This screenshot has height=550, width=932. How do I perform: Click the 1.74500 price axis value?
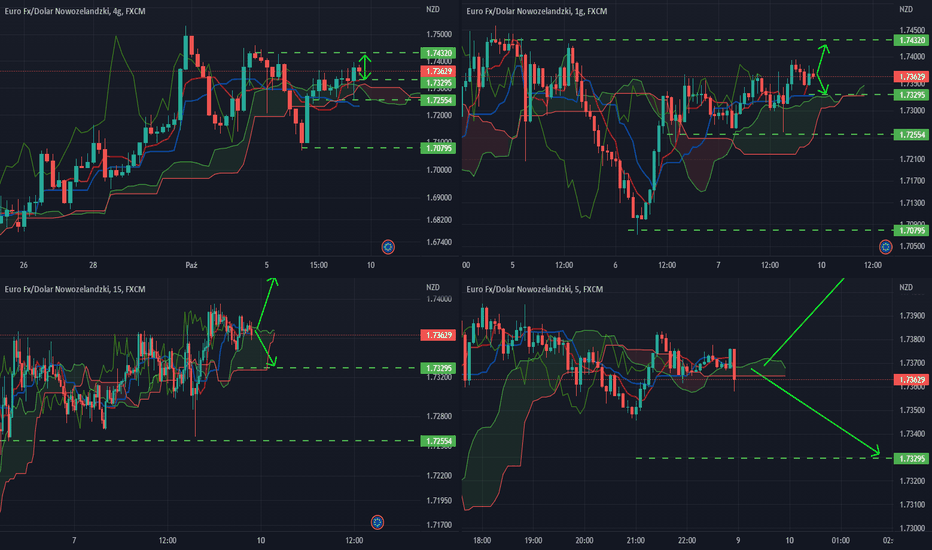click(x=912, y=29)
